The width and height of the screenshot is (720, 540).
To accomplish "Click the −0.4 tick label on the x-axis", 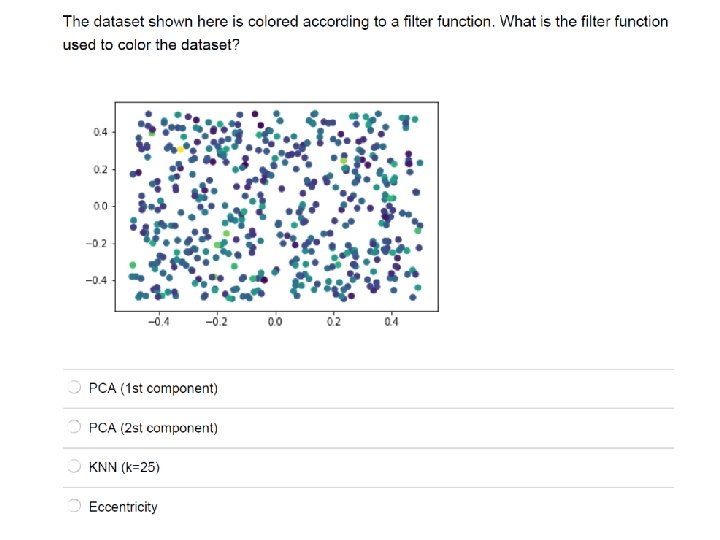I will (158, 322).
